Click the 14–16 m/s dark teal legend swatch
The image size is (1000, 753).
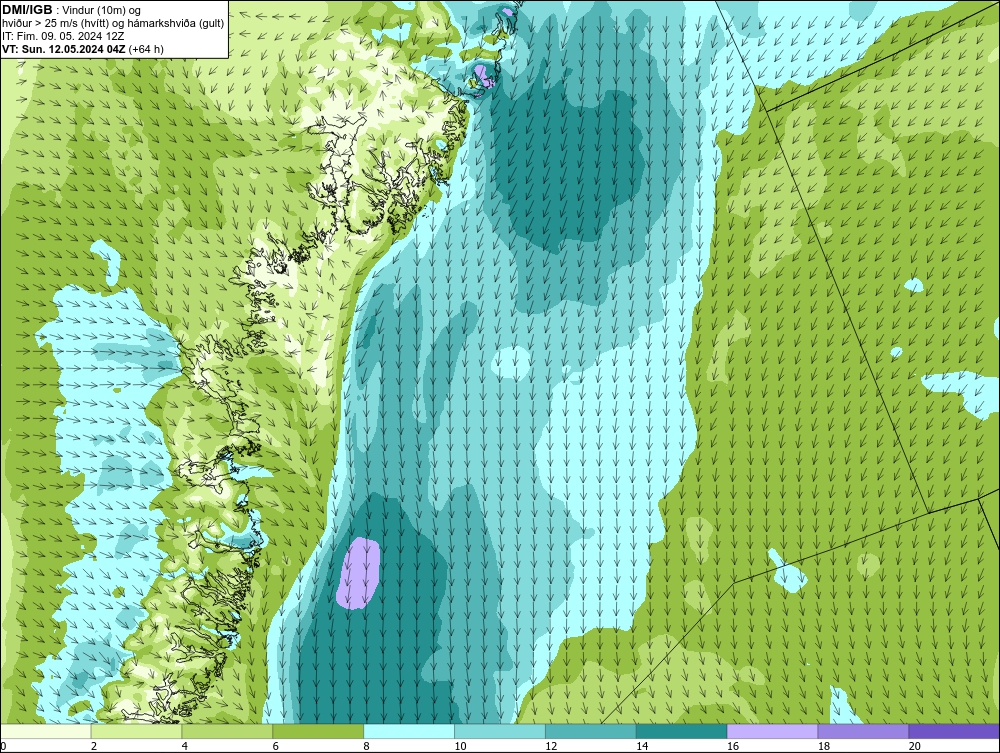tap(682, 731)
